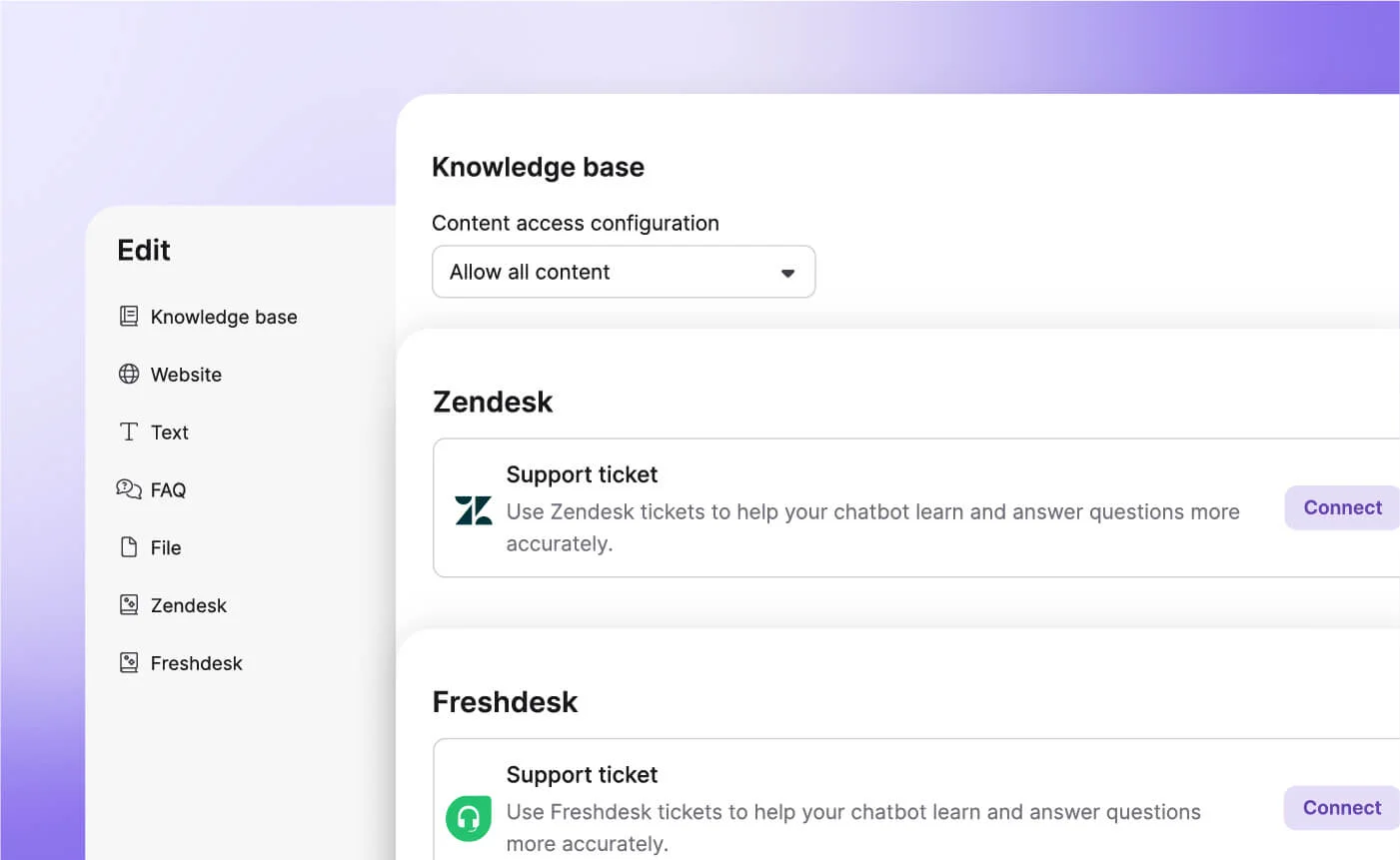Screen dimensions: 1400x860
Task: Choose Allow all content from the configuration selector
Action: [624, 272]
